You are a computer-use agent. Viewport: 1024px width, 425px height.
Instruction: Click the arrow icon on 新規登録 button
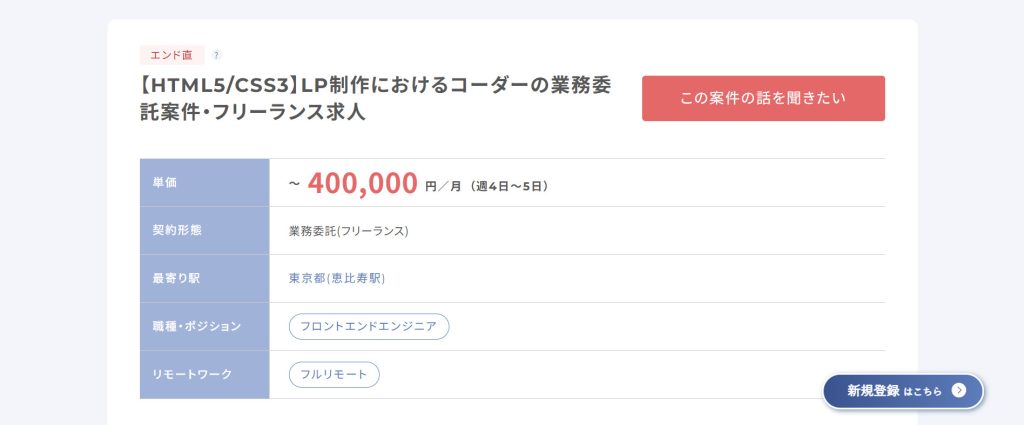(x=958, y=391)
